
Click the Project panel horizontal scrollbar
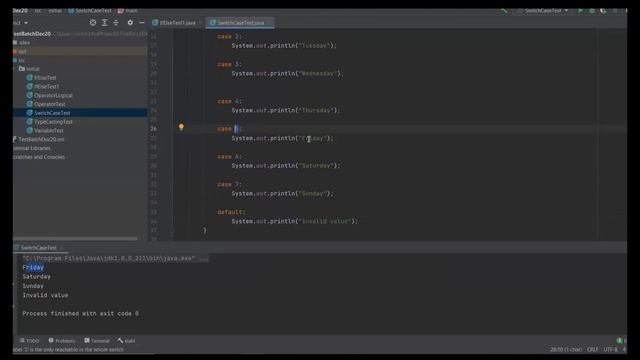pyautogui.click(x=76, y=239)
